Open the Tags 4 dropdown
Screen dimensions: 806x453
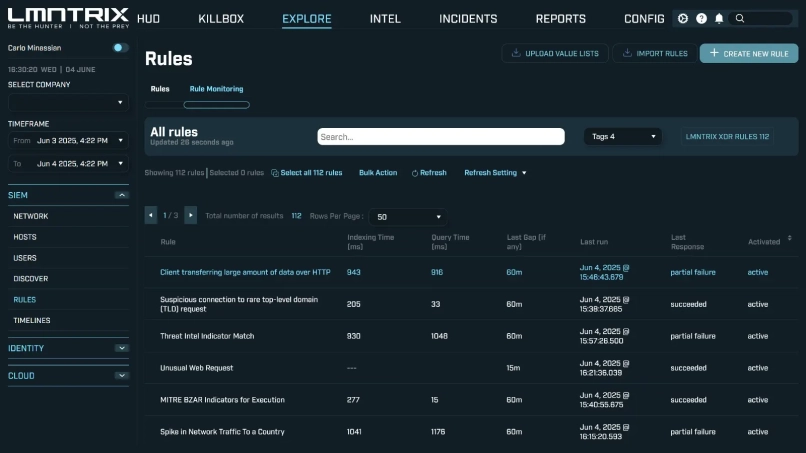(622, 136)
